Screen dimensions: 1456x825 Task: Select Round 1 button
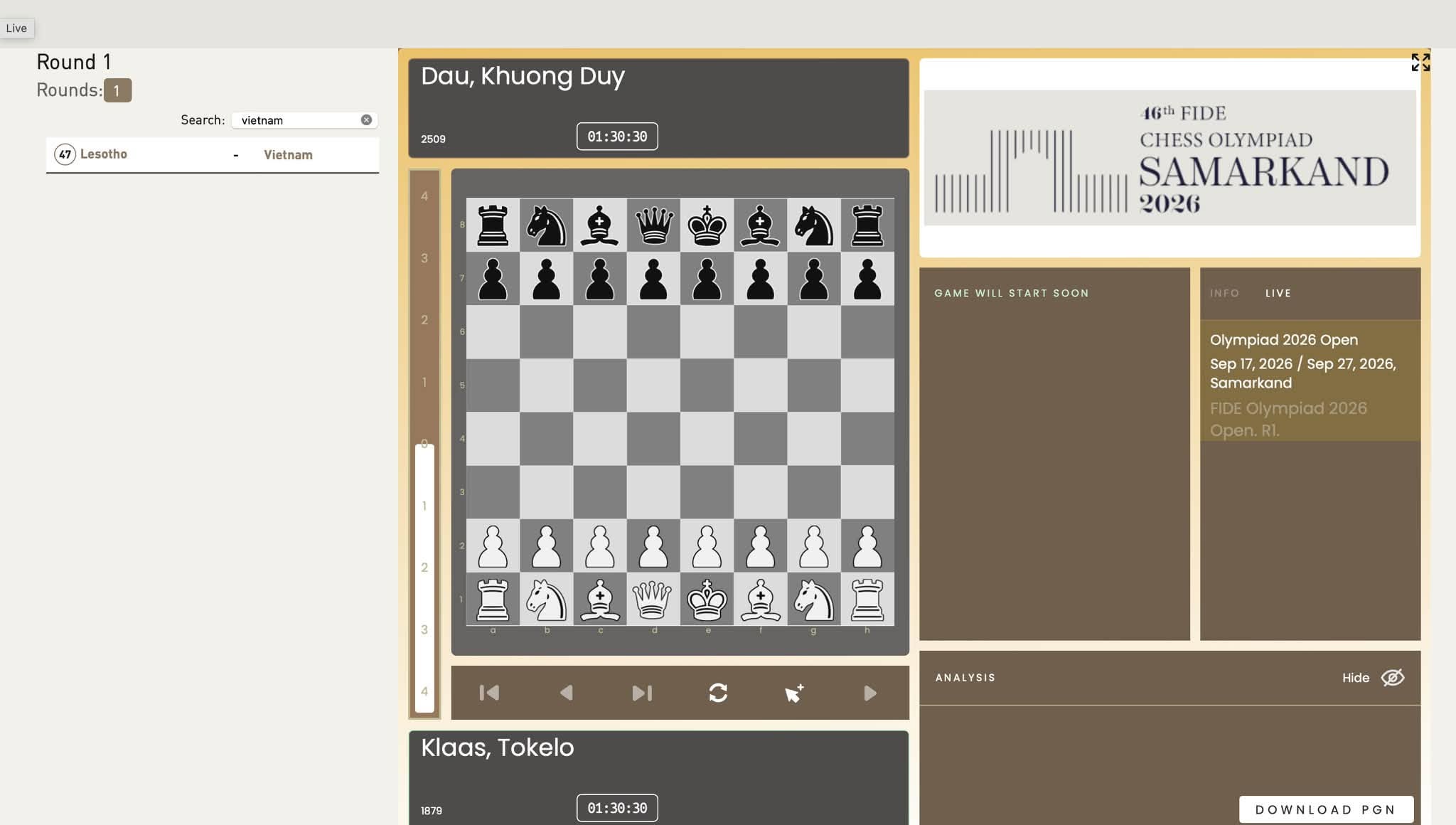pos(117,90)
